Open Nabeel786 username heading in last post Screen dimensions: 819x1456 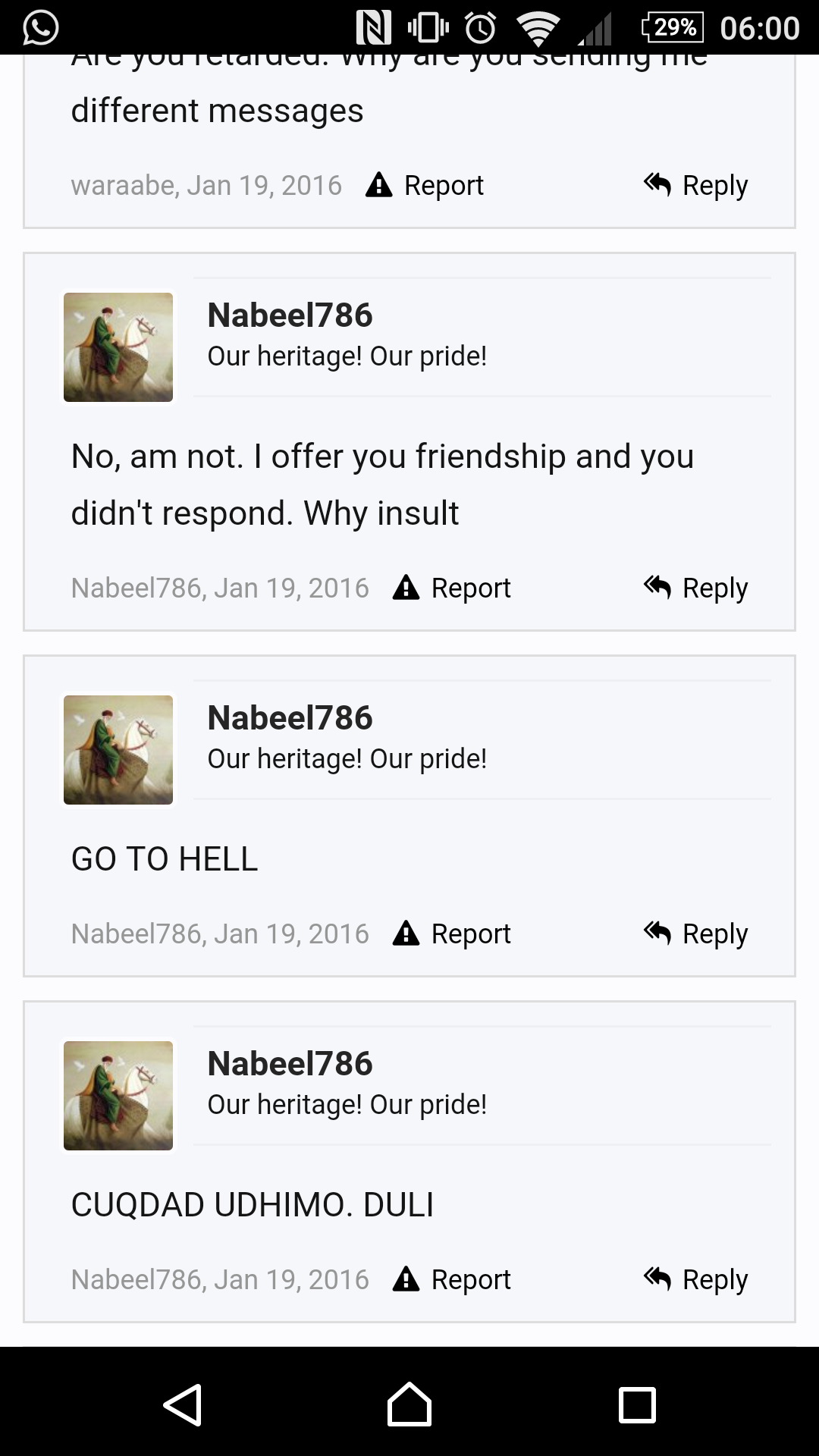tap(290, 1064)
